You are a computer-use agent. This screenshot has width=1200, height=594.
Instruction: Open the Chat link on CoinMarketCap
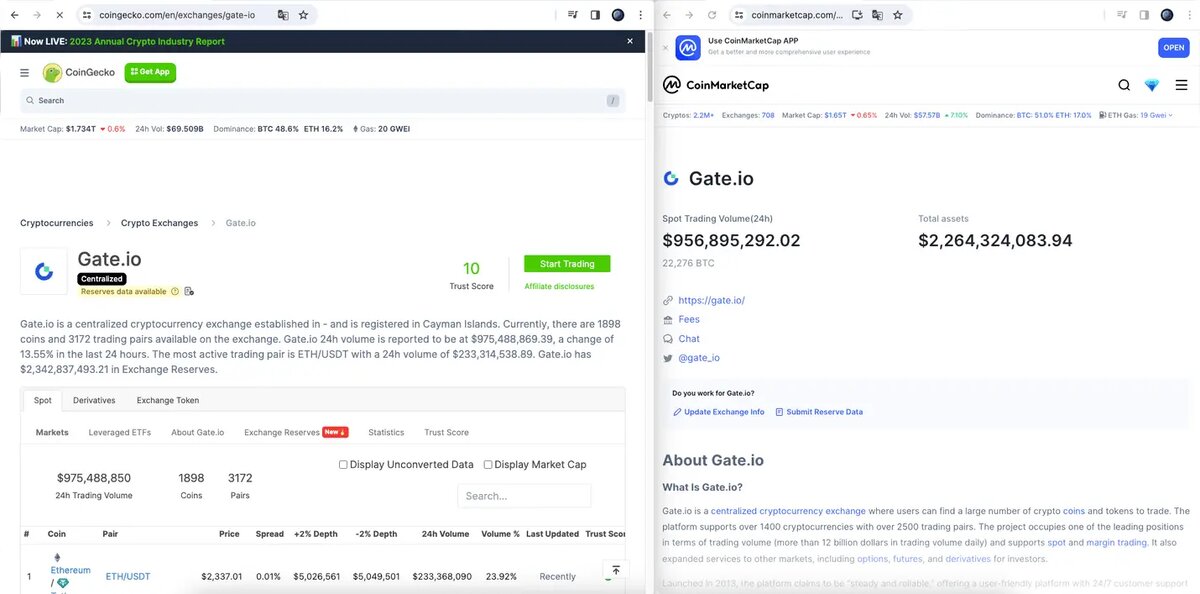689,338
